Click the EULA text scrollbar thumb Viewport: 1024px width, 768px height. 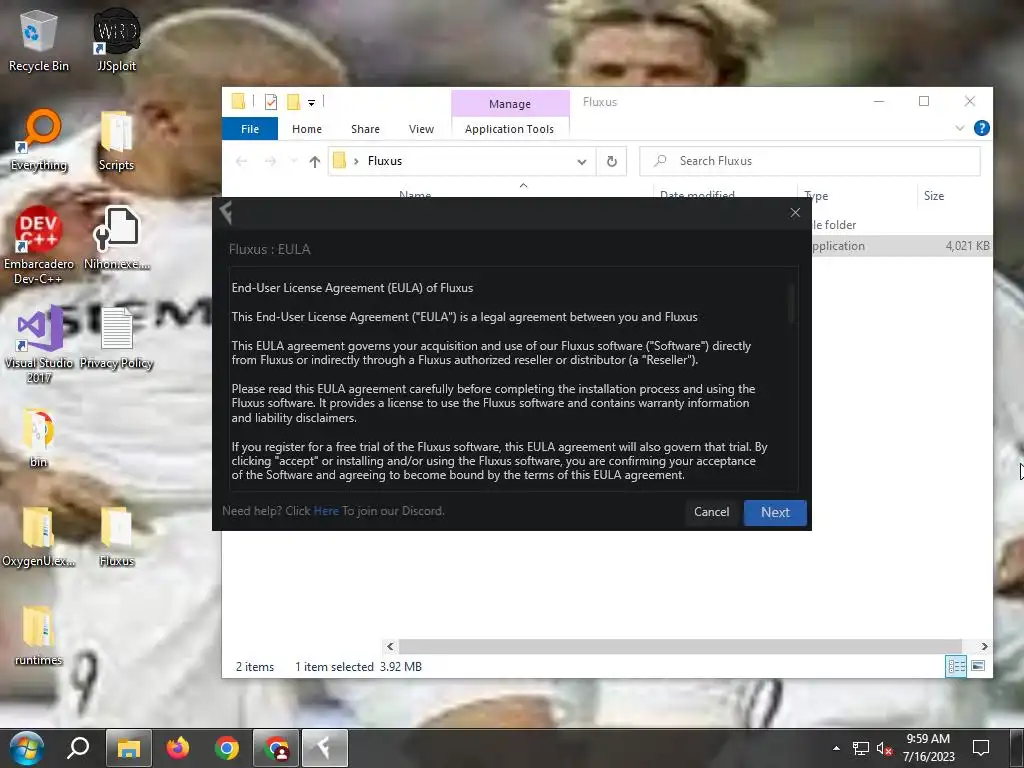pos(791,303)
